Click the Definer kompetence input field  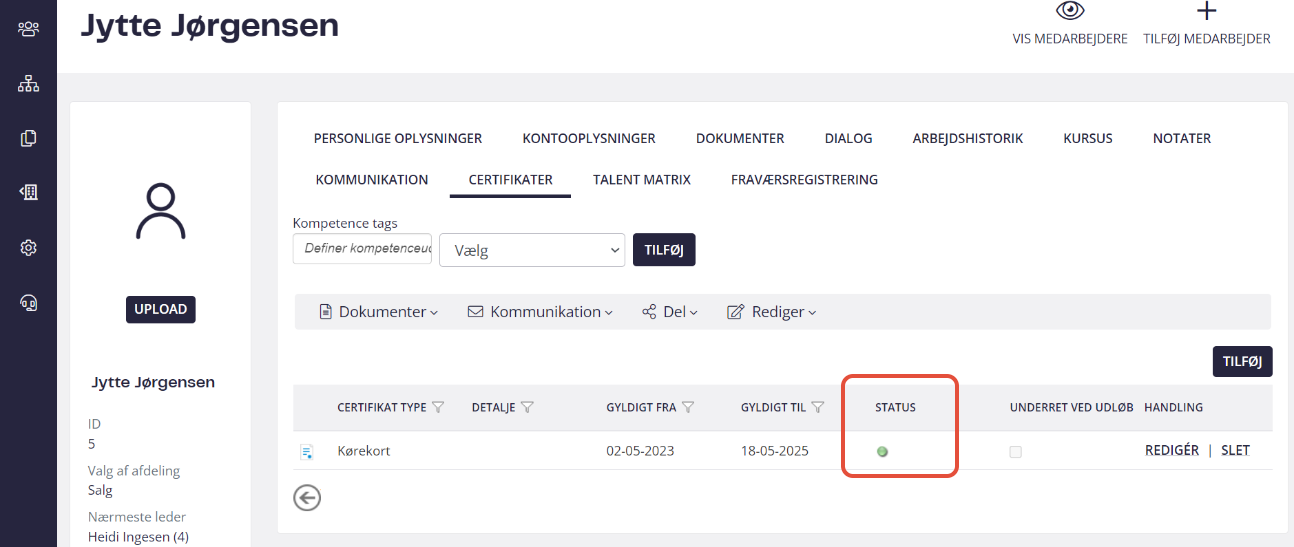[x=362, y=248]
